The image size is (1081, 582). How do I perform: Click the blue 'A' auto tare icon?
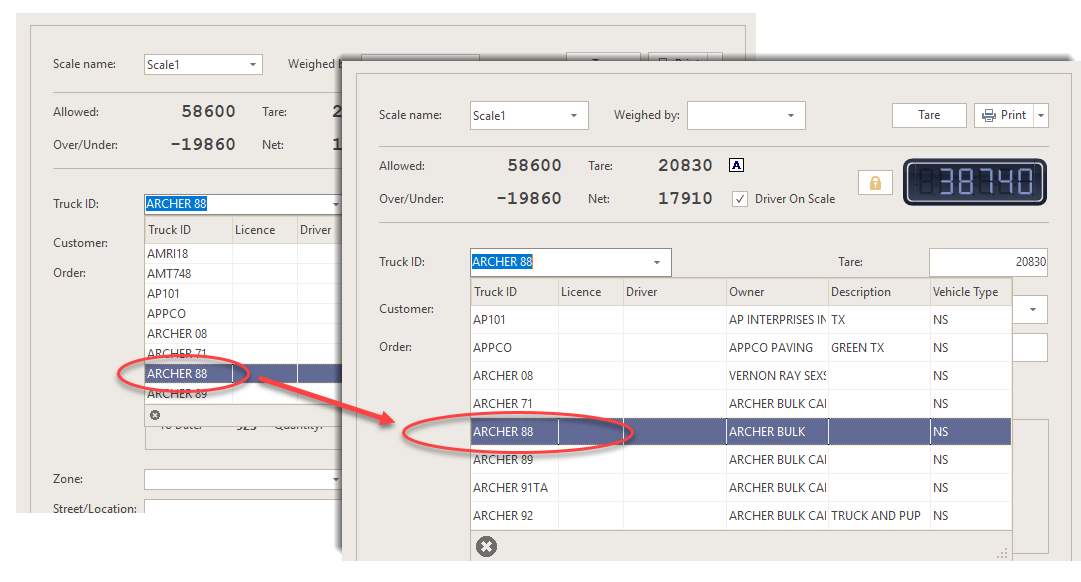coord(737,166)
